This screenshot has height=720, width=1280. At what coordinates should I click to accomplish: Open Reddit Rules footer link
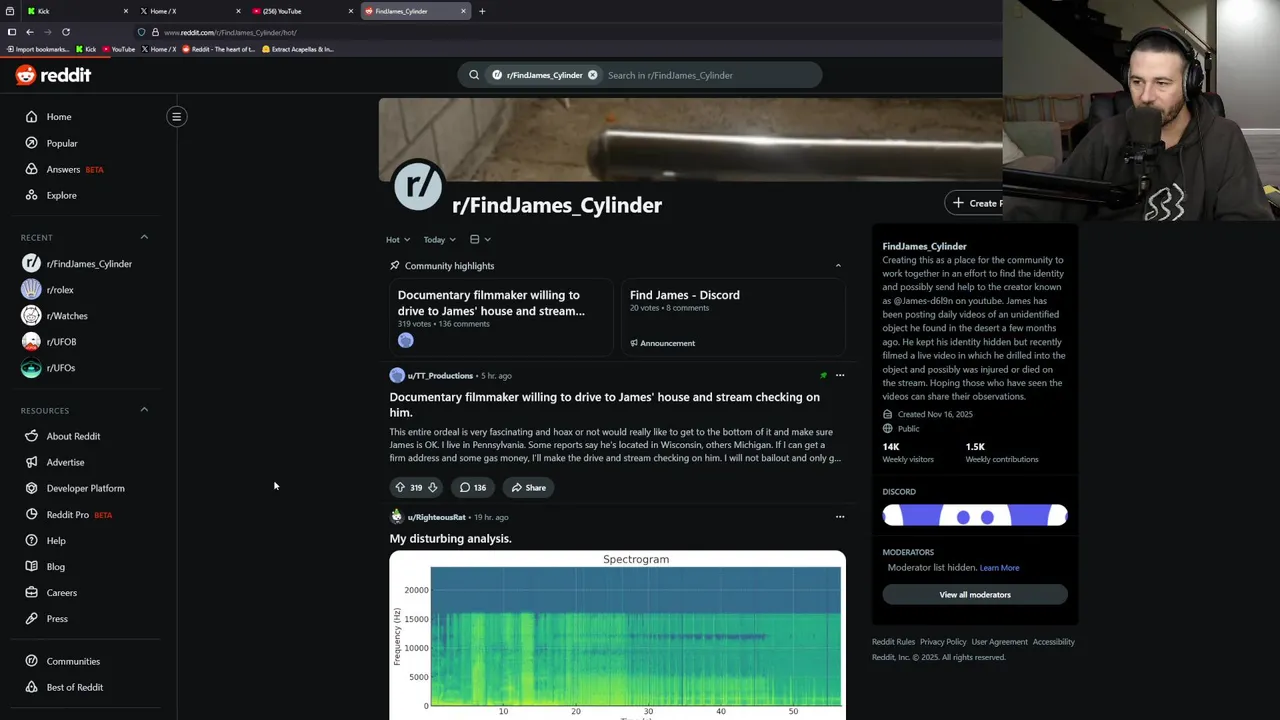coord(893,642)
